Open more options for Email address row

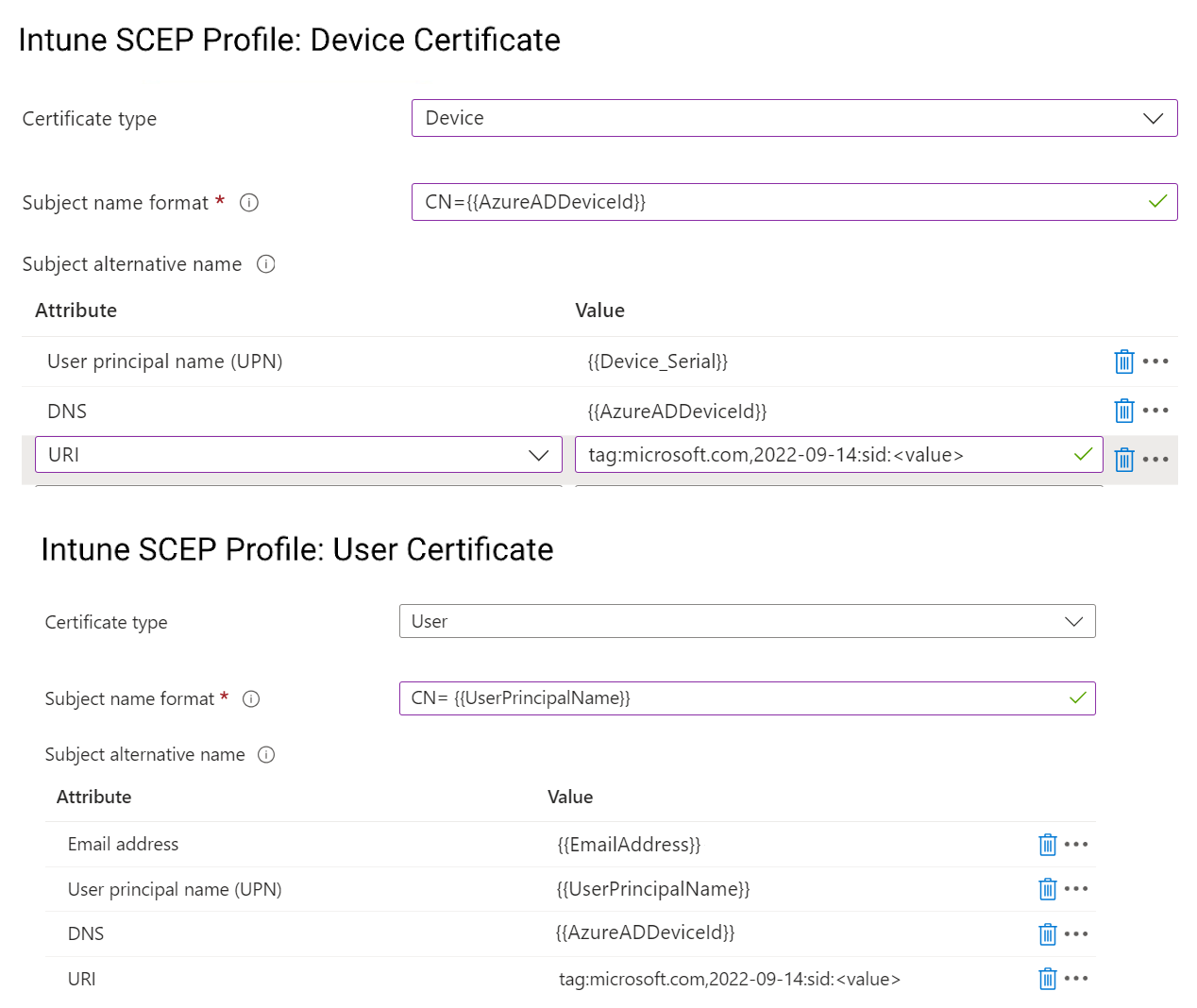(x=1076, y=845)
